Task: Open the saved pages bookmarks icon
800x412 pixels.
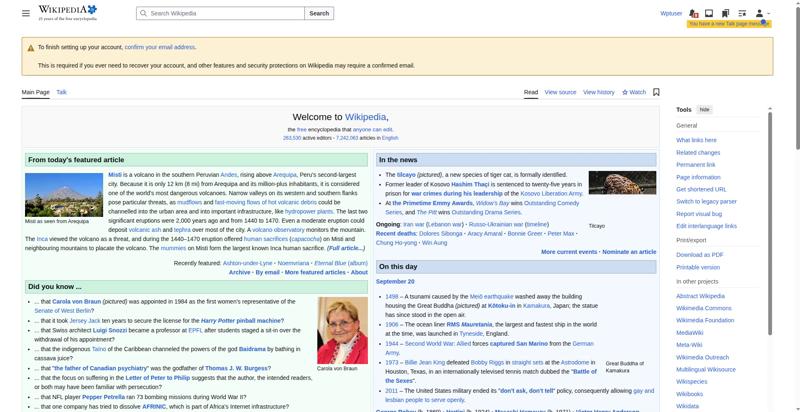Action: pos(725,13)
